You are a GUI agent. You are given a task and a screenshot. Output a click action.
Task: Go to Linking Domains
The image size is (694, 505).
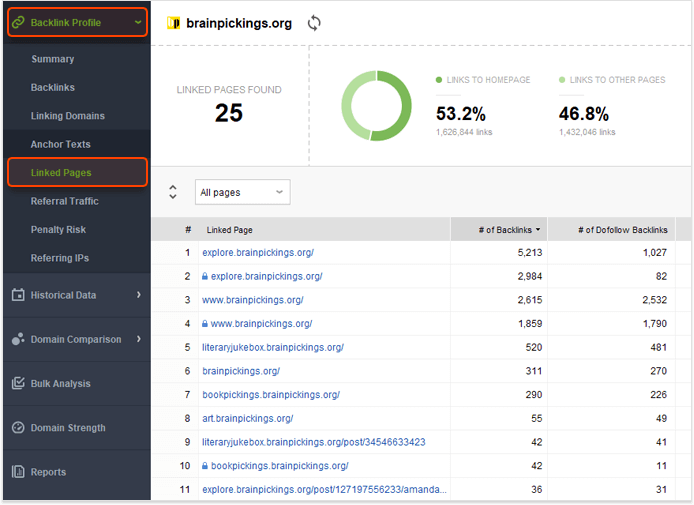[68, 116]
